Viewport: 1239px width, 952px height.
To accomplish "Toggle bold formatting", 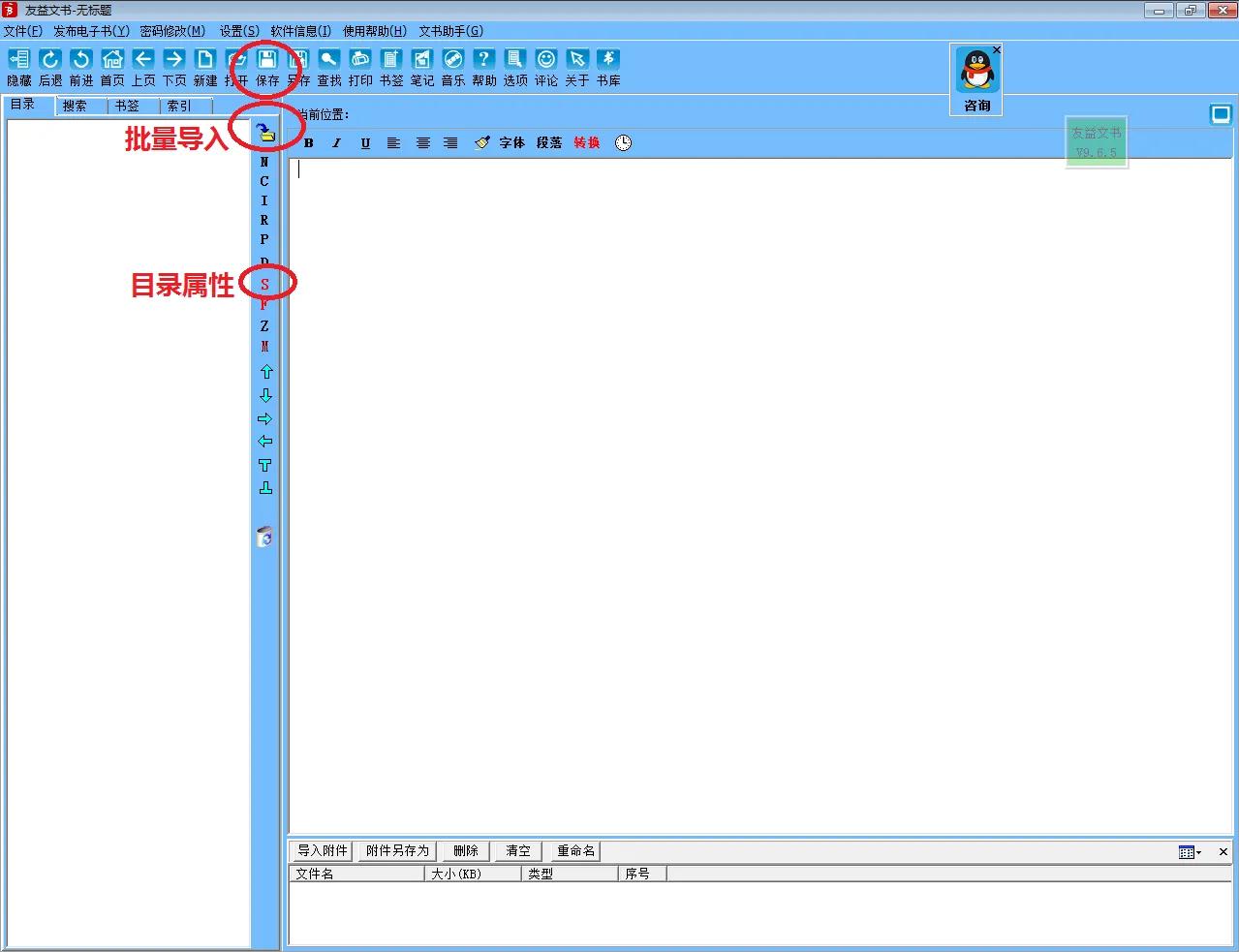I will point(309,143).
